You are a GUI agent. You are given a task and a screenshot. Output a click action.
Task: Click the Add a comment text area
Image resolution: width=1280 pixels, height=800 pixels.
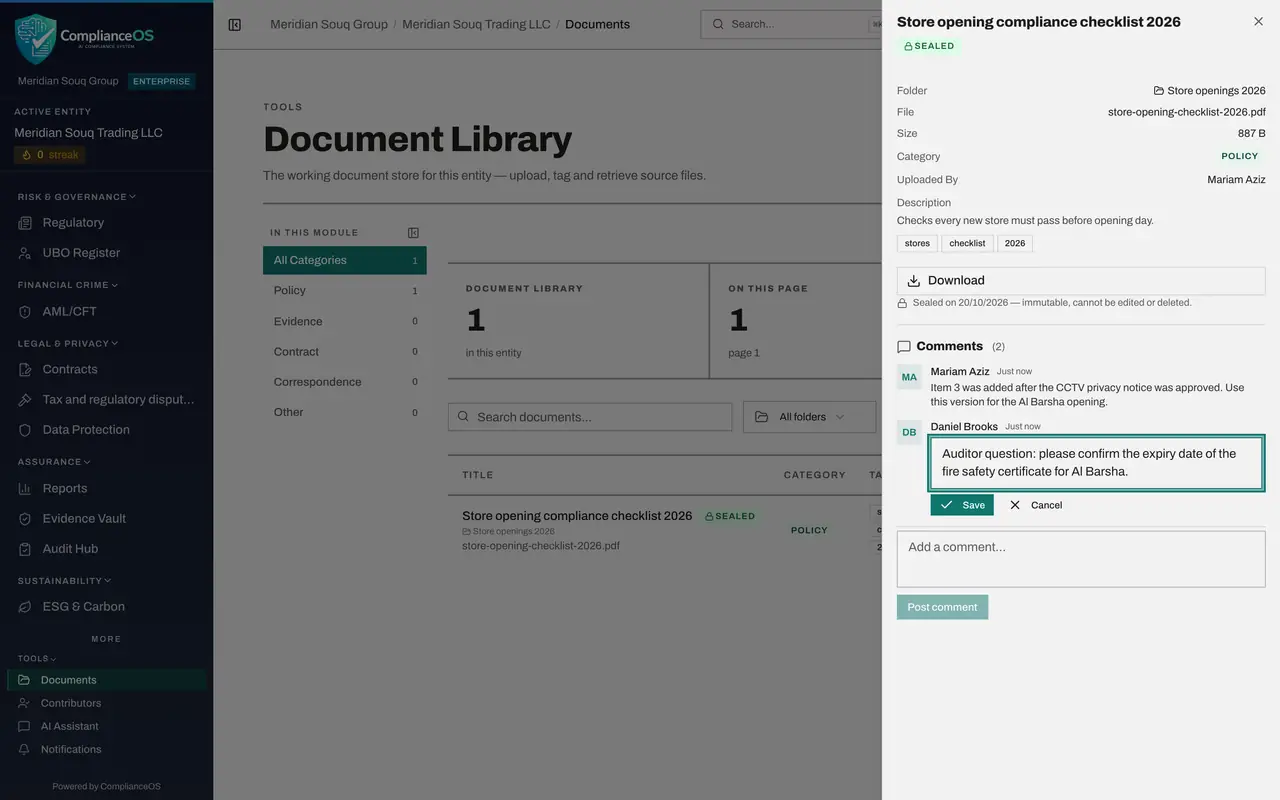(x=1081, y=559)
